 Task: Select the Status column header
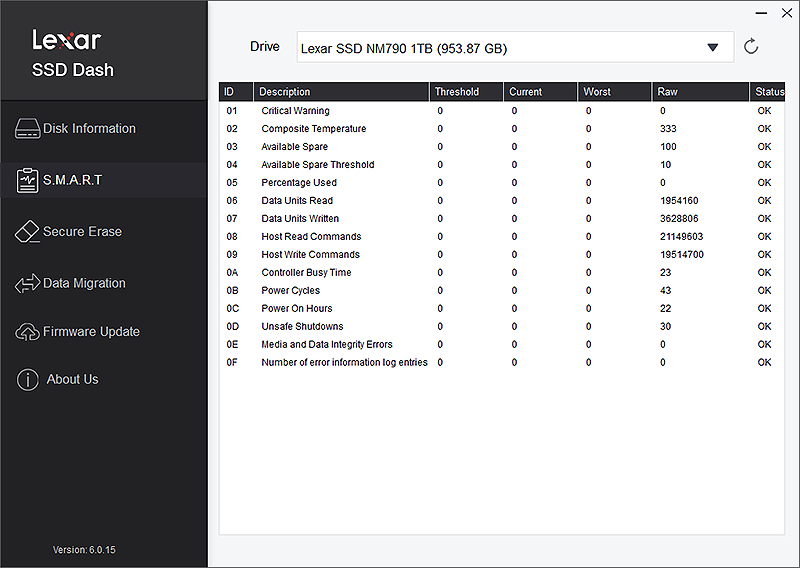[x=769, y=92]
